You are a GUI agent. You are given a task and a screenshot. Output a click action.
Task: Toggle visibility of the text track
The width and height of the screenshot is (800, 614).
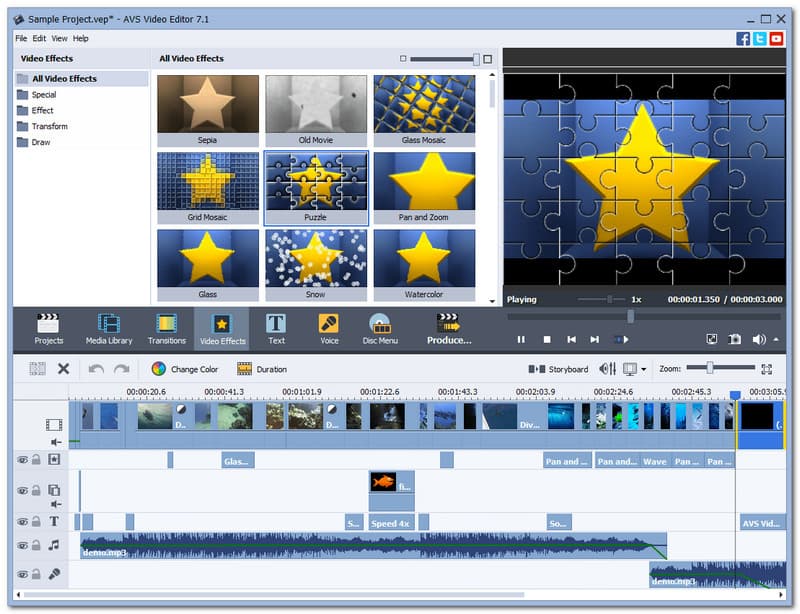coord(22,522)
